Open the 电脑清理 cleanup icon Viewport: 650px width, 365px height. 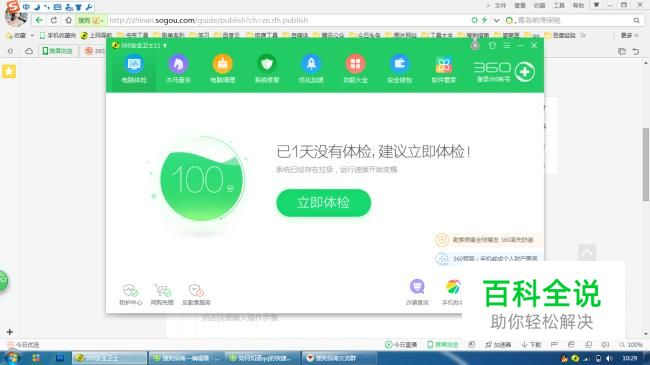click(x=223, y=69)
